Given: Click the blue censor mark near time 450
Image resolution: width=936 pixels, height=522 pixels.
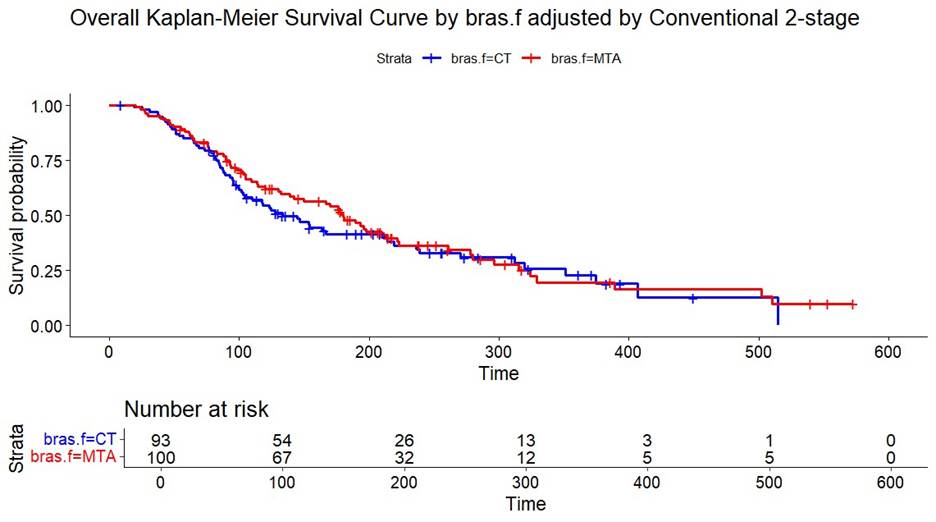Looking at the screenshot, I should click(692, 298).
